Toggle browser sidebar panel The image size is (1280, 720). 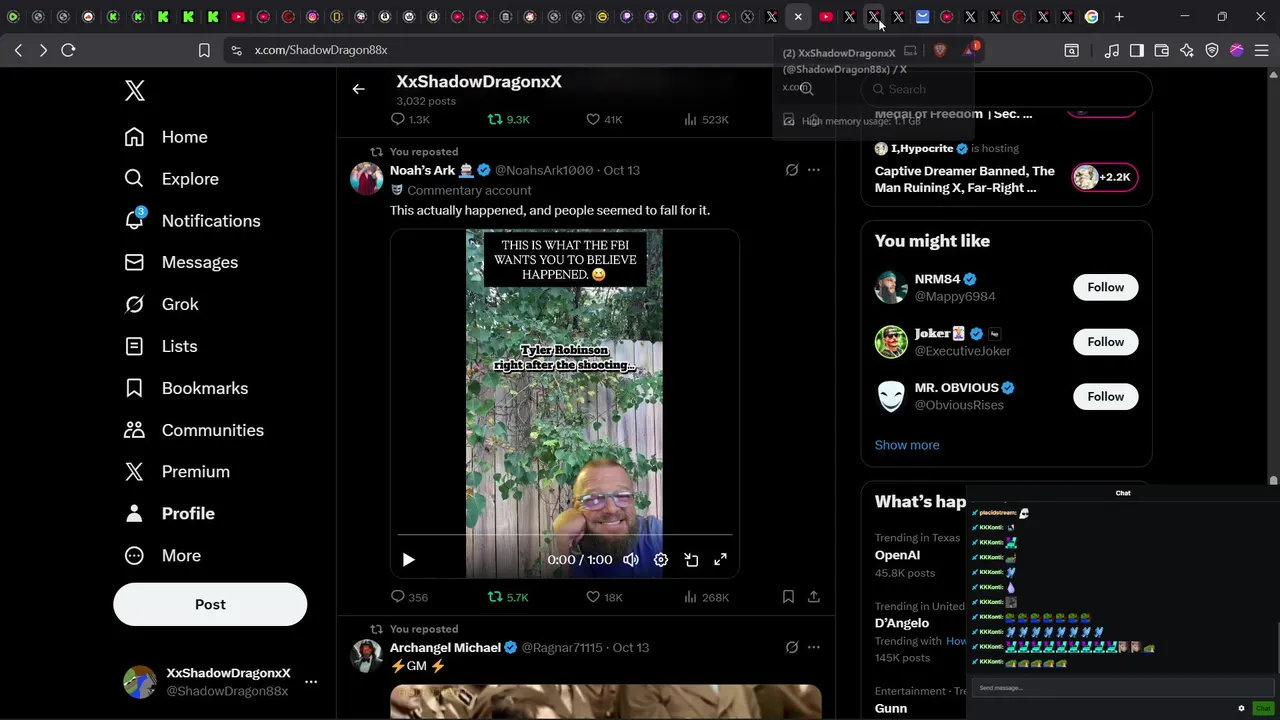point(1137,50)
